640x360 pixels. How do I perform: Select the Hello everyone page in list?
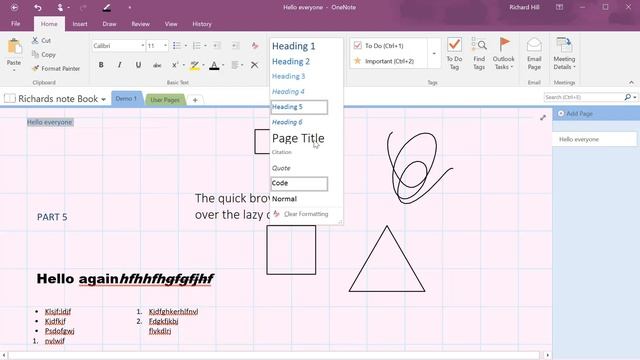coord(595,139)
